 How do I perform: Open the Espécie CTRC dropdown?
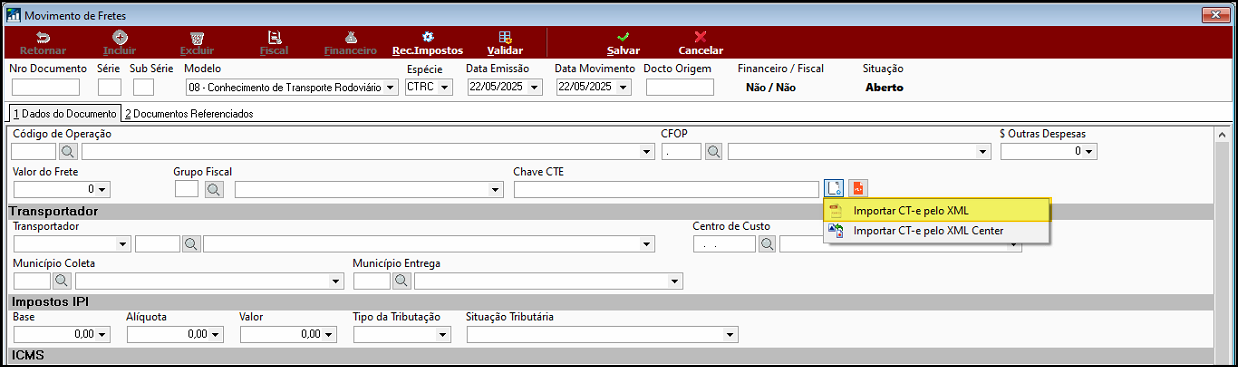coord(444,88)
